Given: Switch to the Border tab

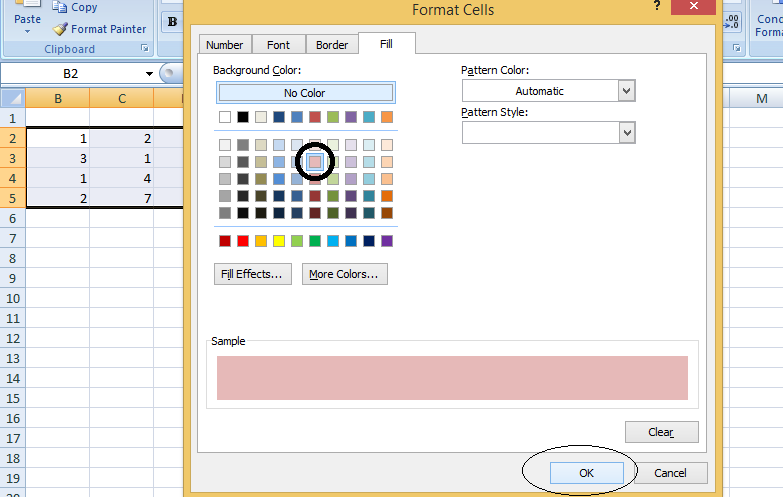Looking at the screenshot, I should coord(332,45).
